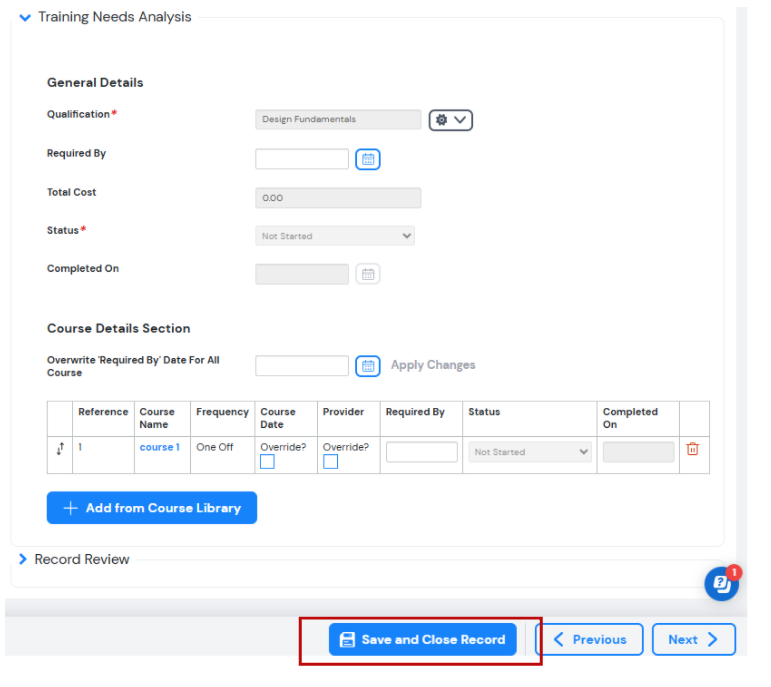771x687 pixels.
Task: Go to the Previous page
Action: [589, 639]
